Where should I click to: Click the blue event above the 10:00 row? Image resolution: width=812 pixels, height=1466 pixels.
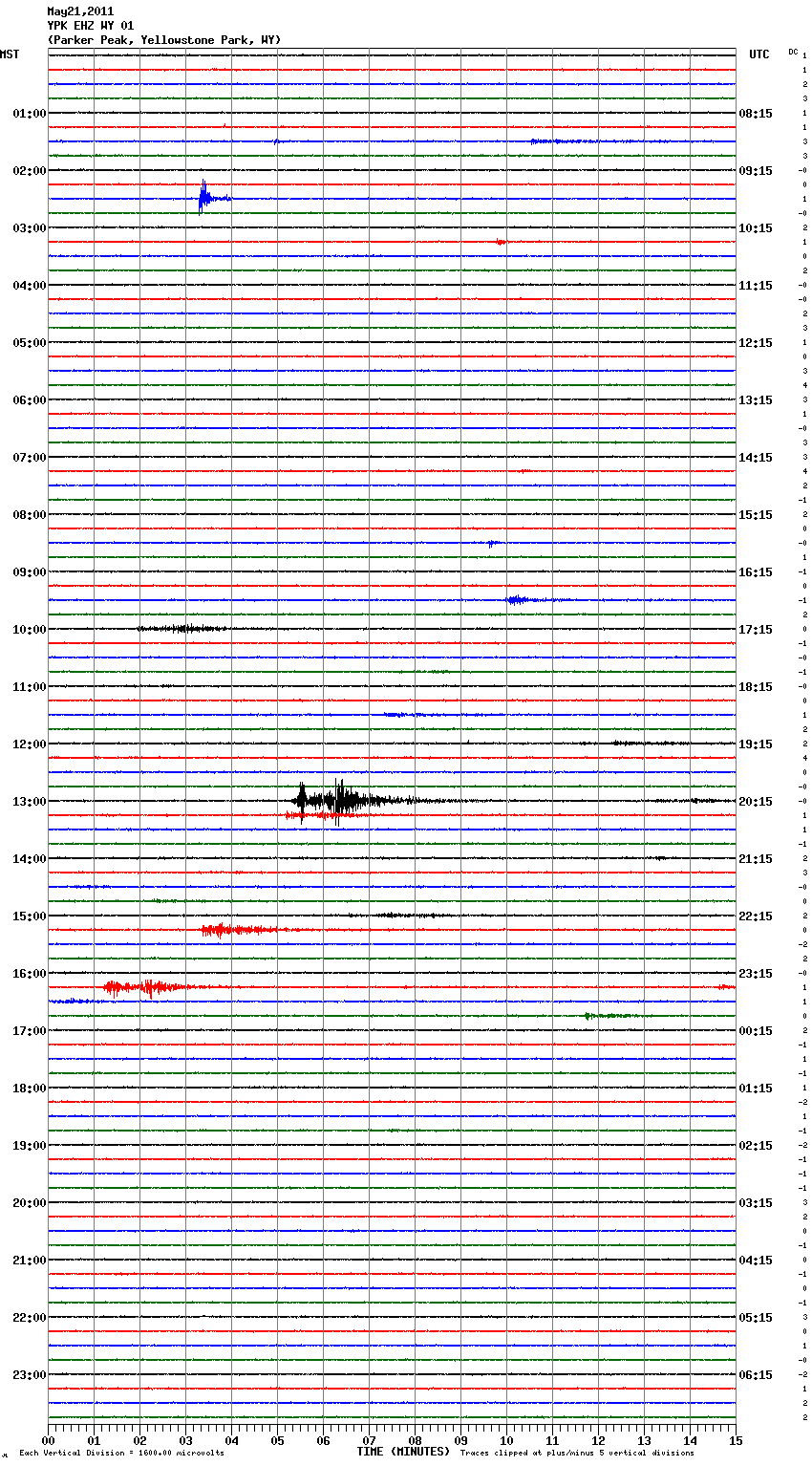(x=523, y=600)
